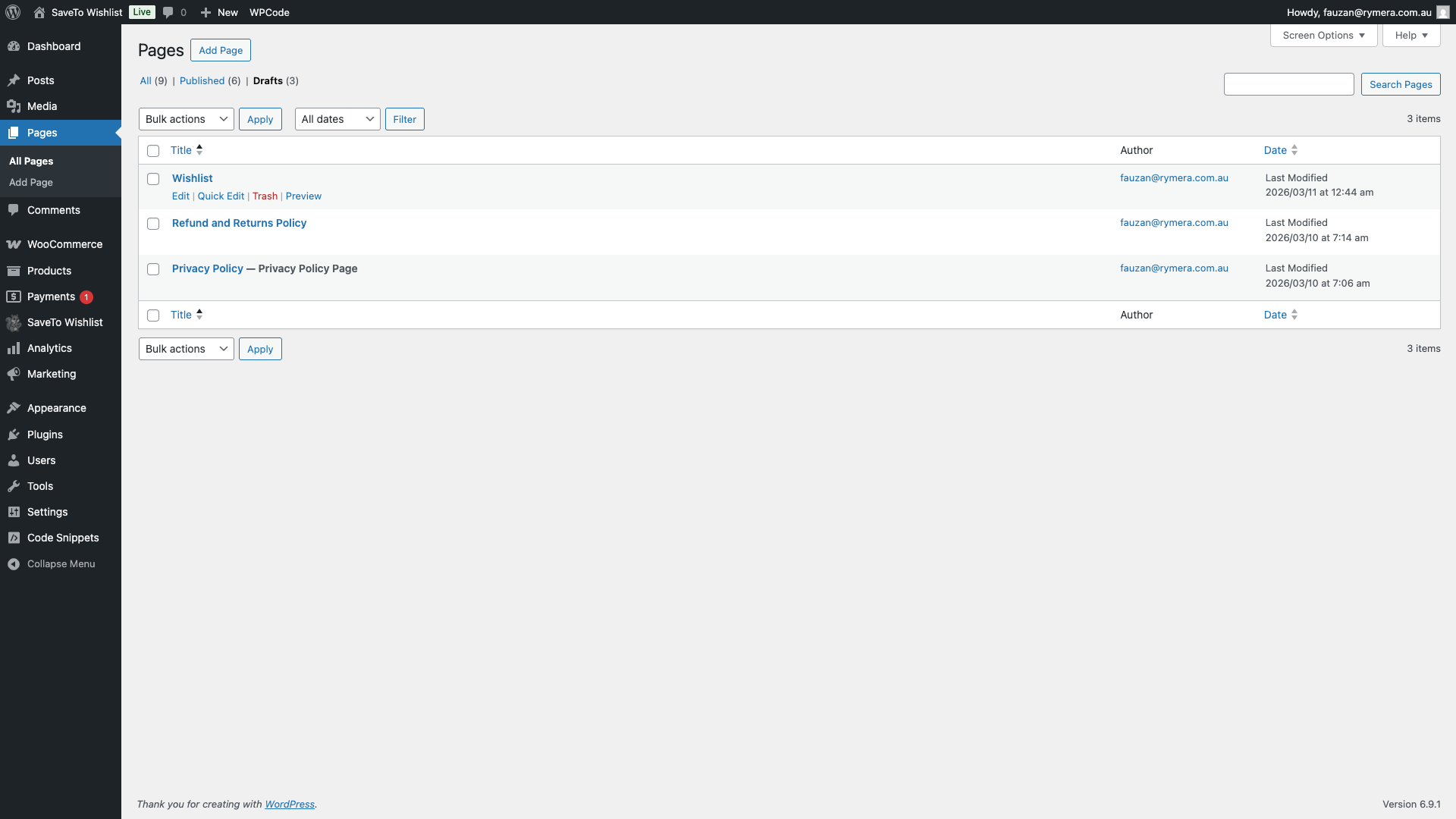Screen dimensions: 1456x819
Task: Open the Analytics sidebar icon
Action: coord(14,347)
